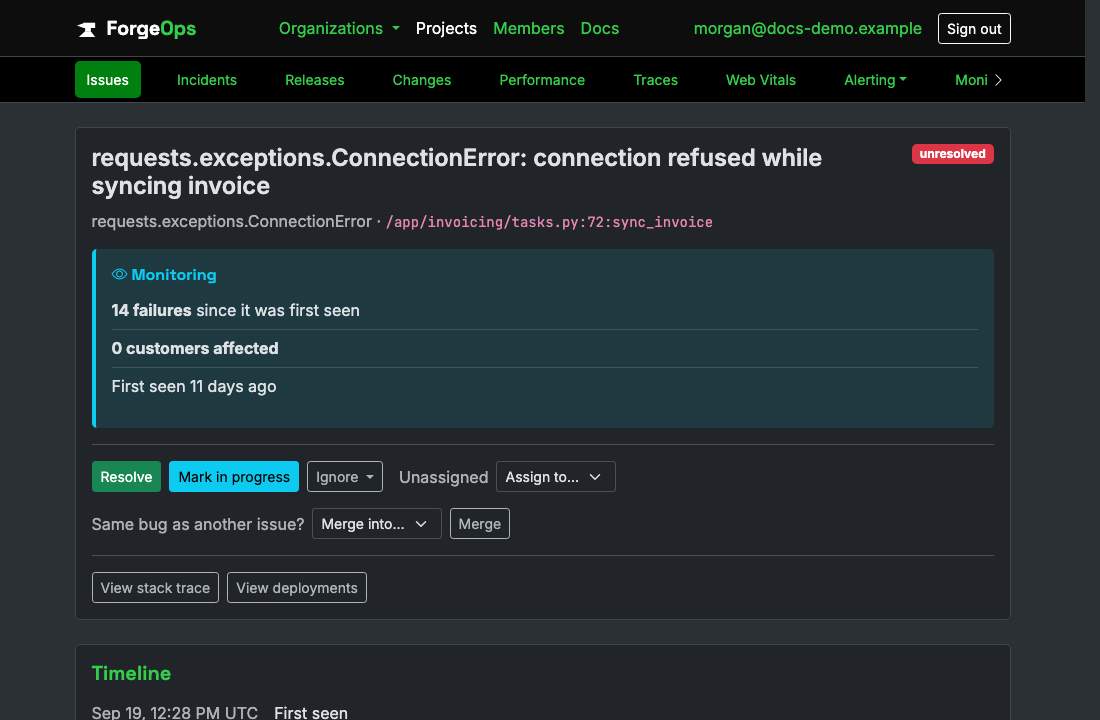The width and height of the screenshot is (1100, 720).
Task: Open the Web Vitals tab
Action: point(760,80)
